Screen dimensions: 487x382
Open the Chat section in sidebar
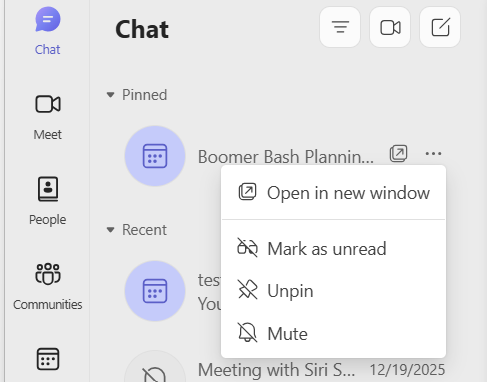click(48, 31)
